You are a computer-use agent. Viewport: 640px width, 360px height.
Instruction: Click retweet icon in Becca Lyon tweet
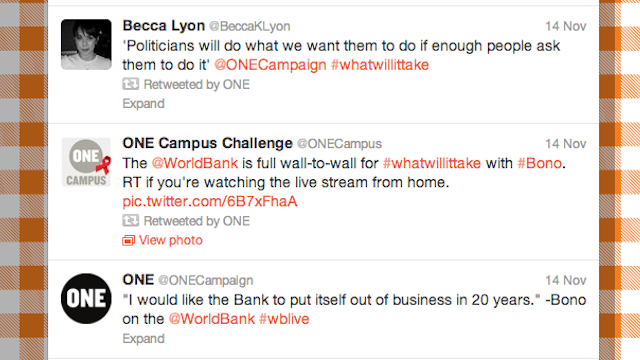131,84
